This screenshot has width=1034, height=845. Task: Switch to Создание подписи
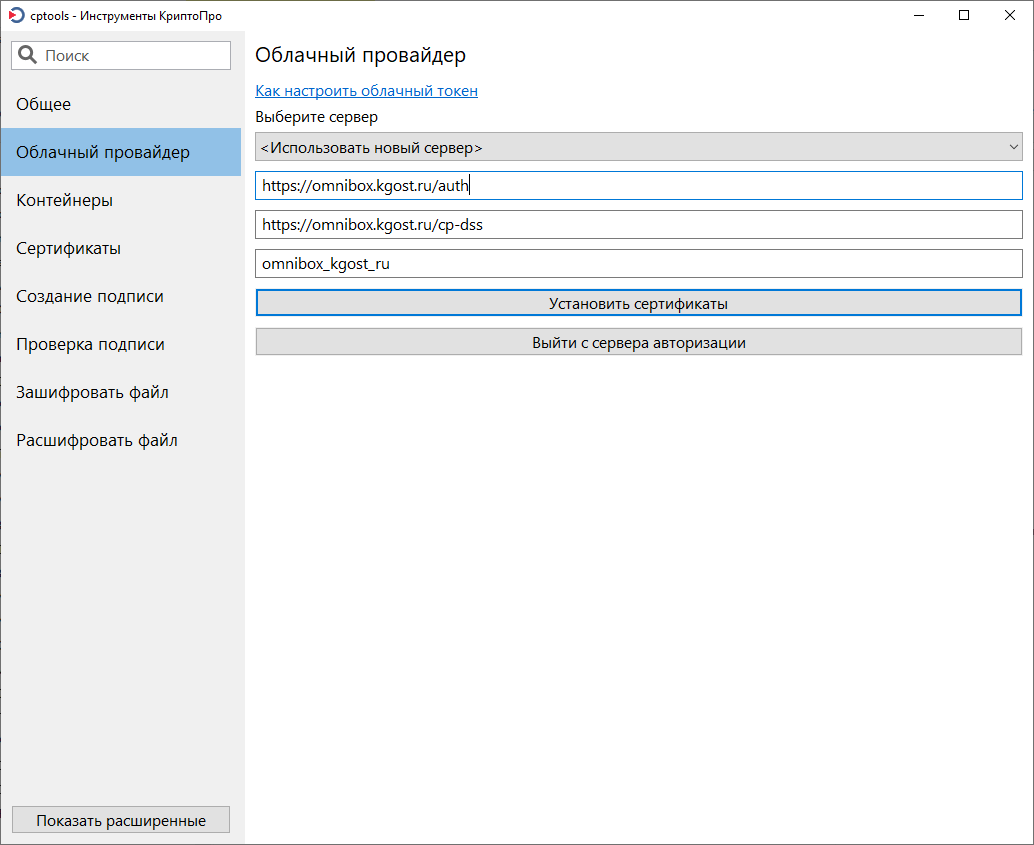coord(90,296)
